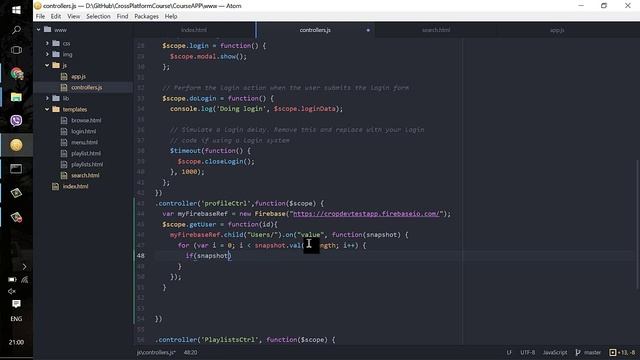640x360 pixels.
Task: Open the Windows Start menu
Action: tap(16, 10)
